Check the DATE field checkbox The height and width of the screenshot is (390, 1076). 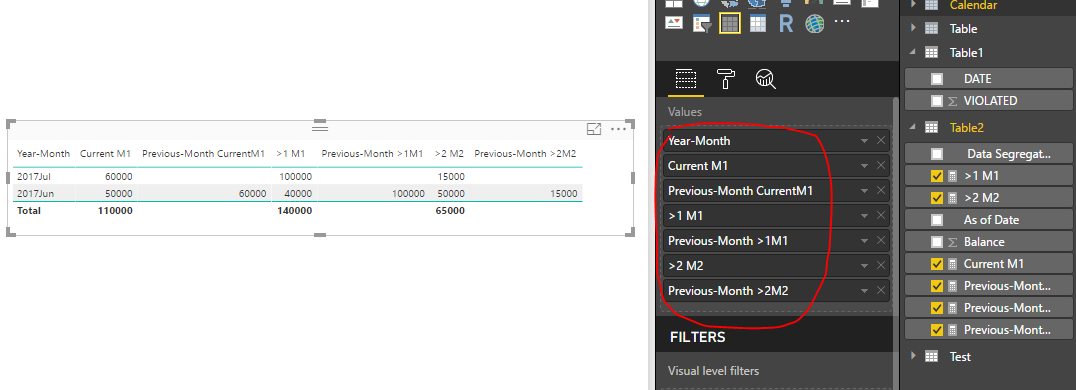937,79
